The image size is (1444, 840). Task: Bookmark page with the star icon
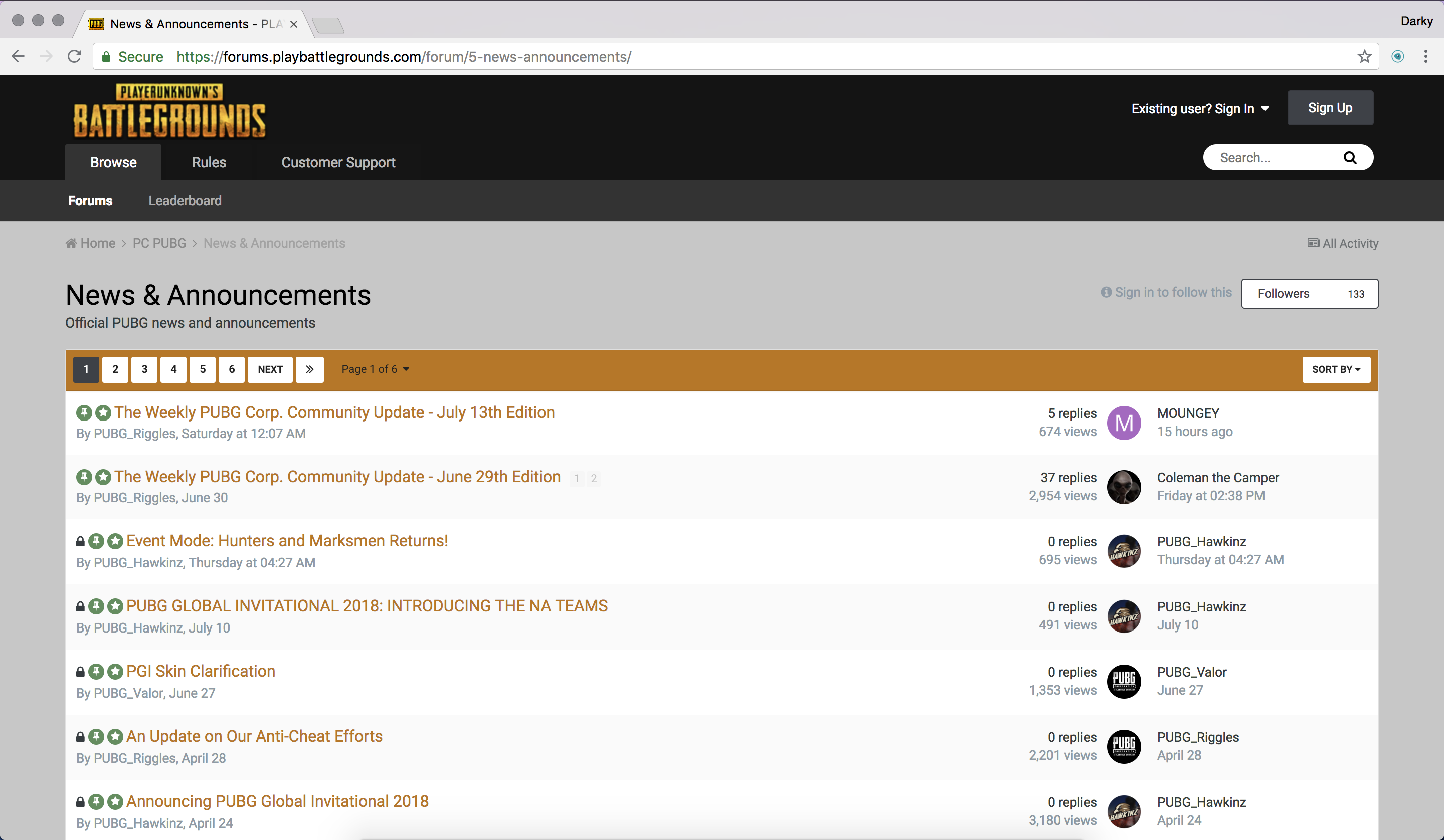1364,56
